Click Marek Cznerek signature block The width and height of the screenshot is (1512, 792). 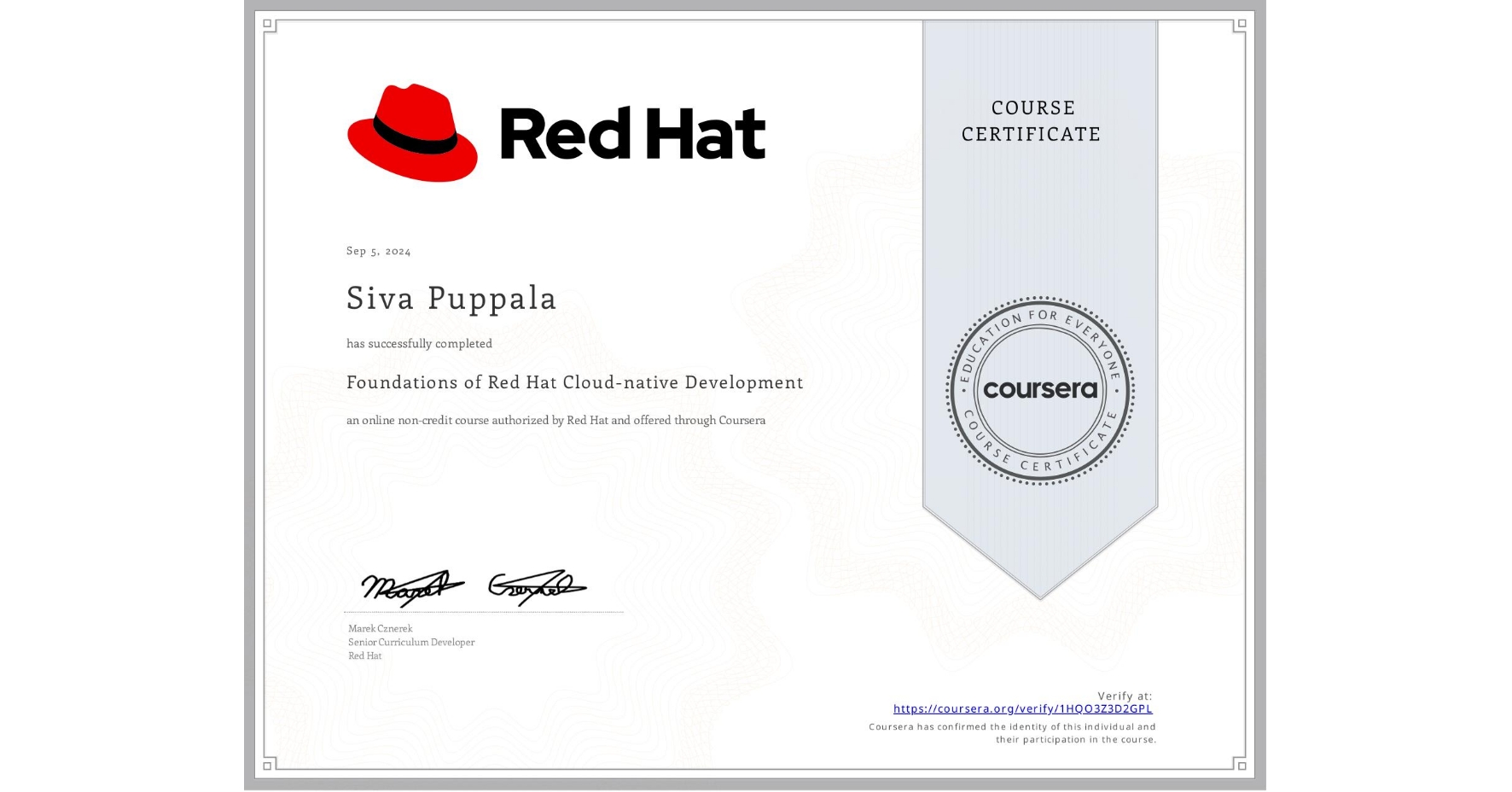pos(410,641)
